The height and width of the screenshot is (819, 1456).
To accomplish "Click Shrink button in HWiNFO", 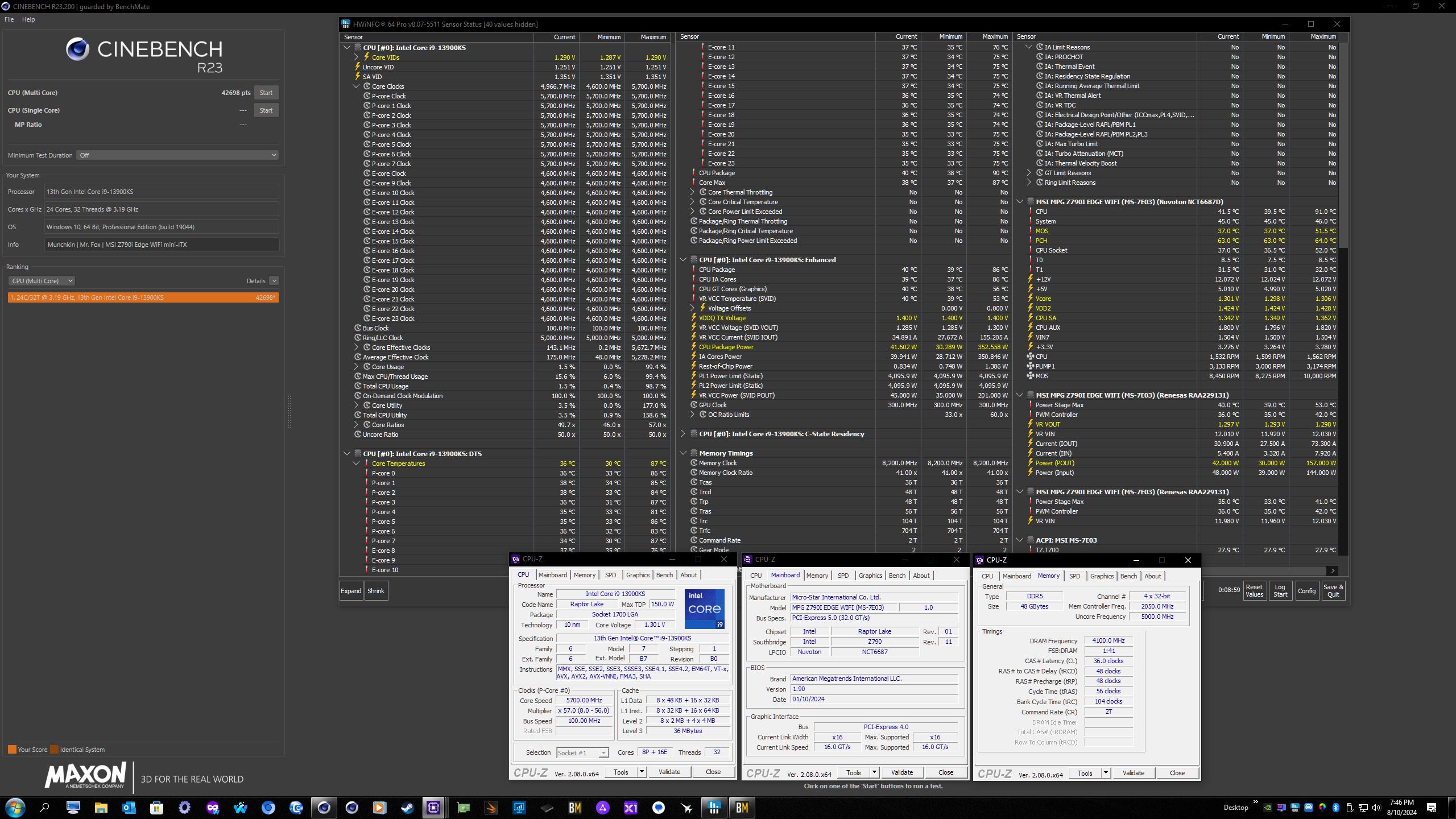I will pos(375,591).
